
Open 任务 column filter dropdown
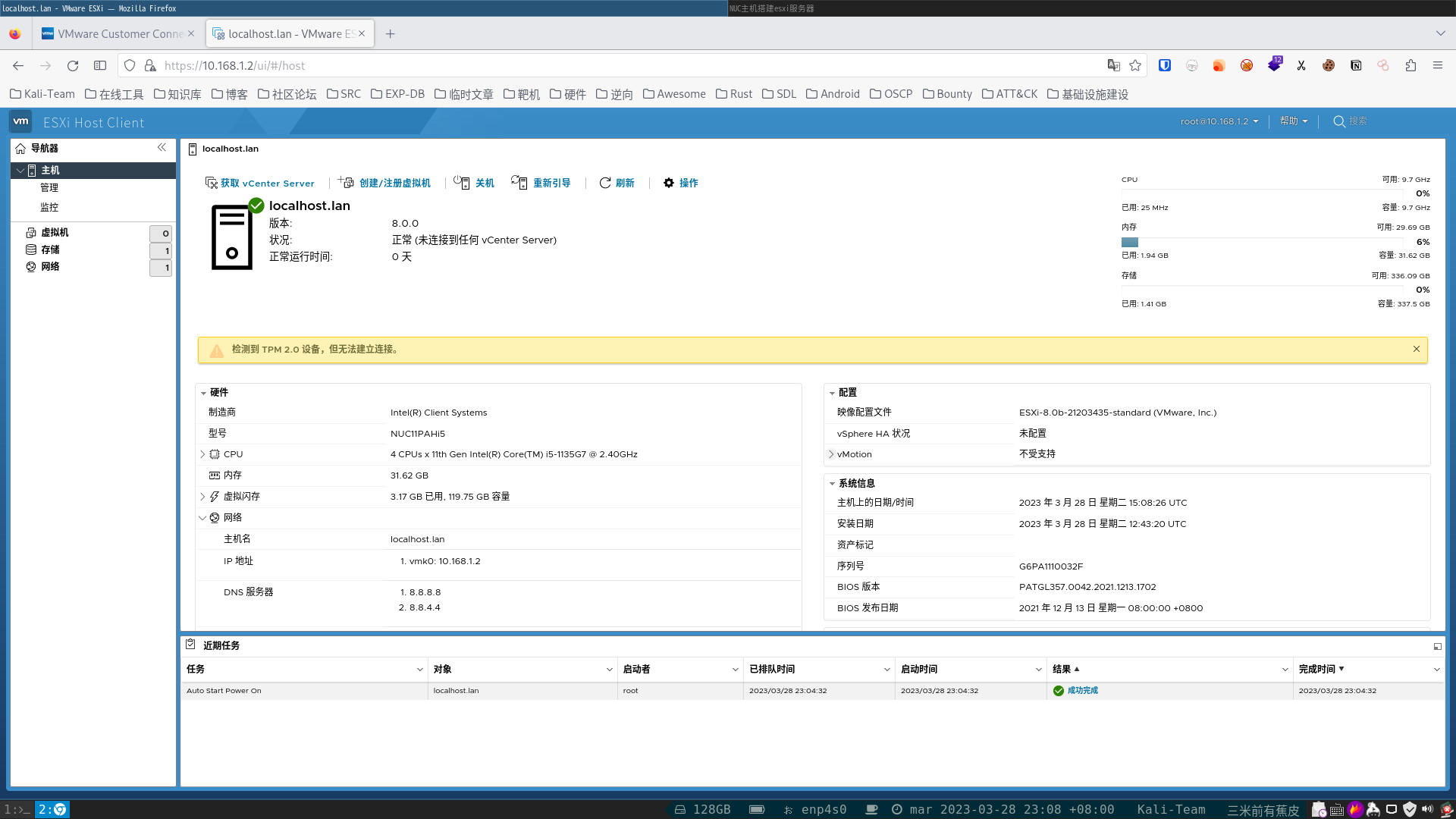[419, 669]
